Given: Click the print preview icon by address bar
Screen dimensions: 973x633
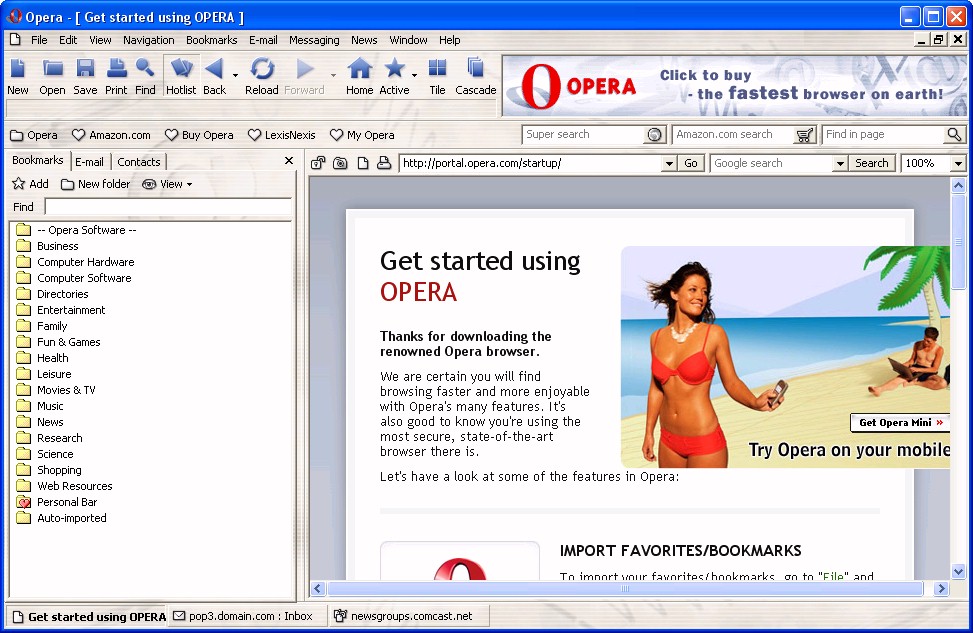Looking at the screenshot, I should [384, 163].
